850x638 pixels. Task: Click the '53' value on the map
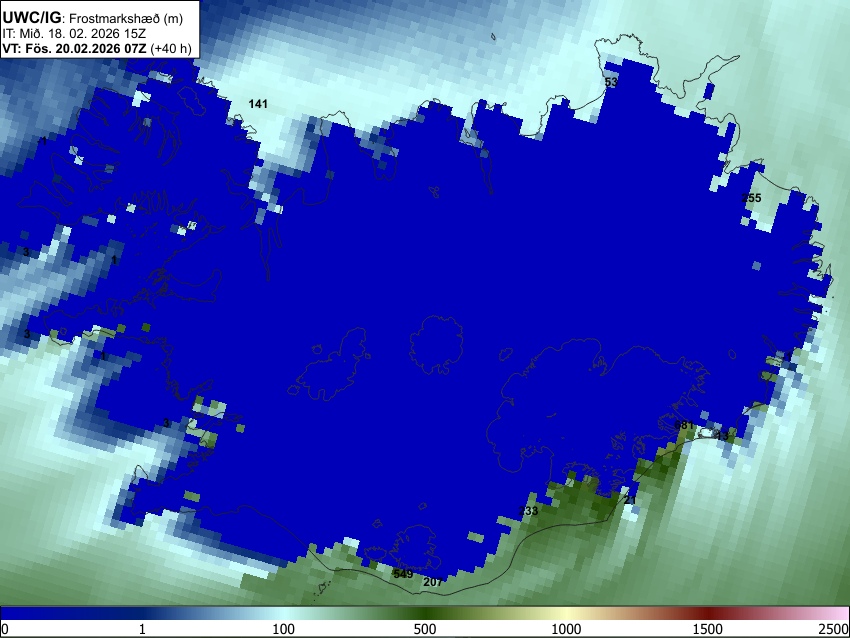click(611, 82)
